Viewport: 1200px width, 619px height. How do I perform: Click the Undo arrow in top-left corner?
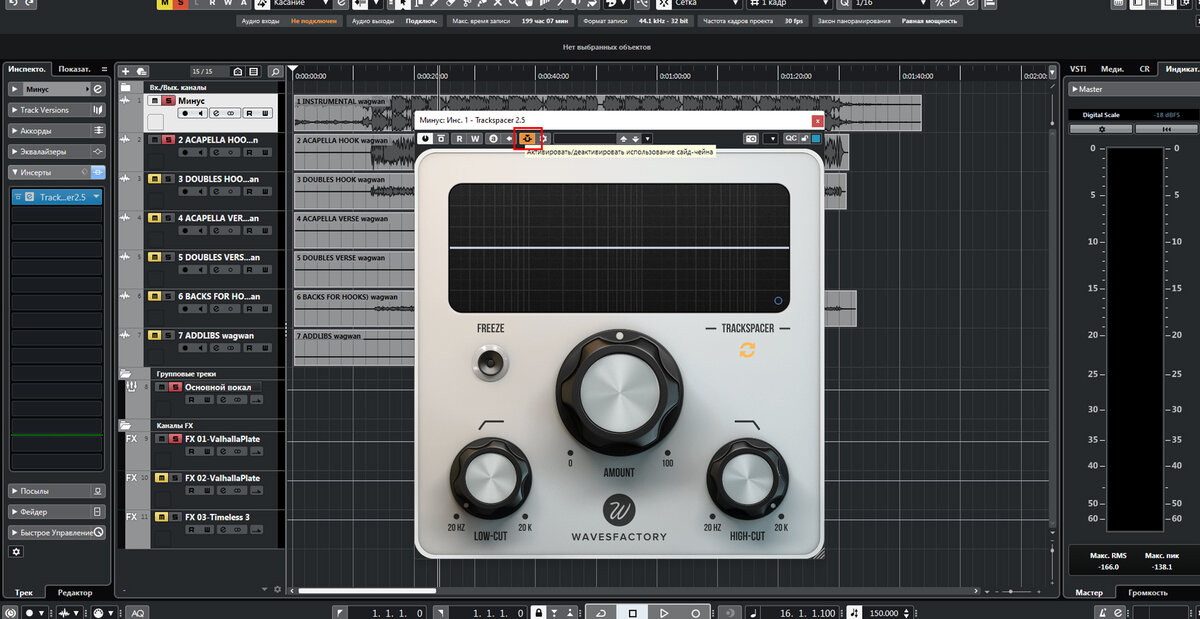[x=11, y=5]
